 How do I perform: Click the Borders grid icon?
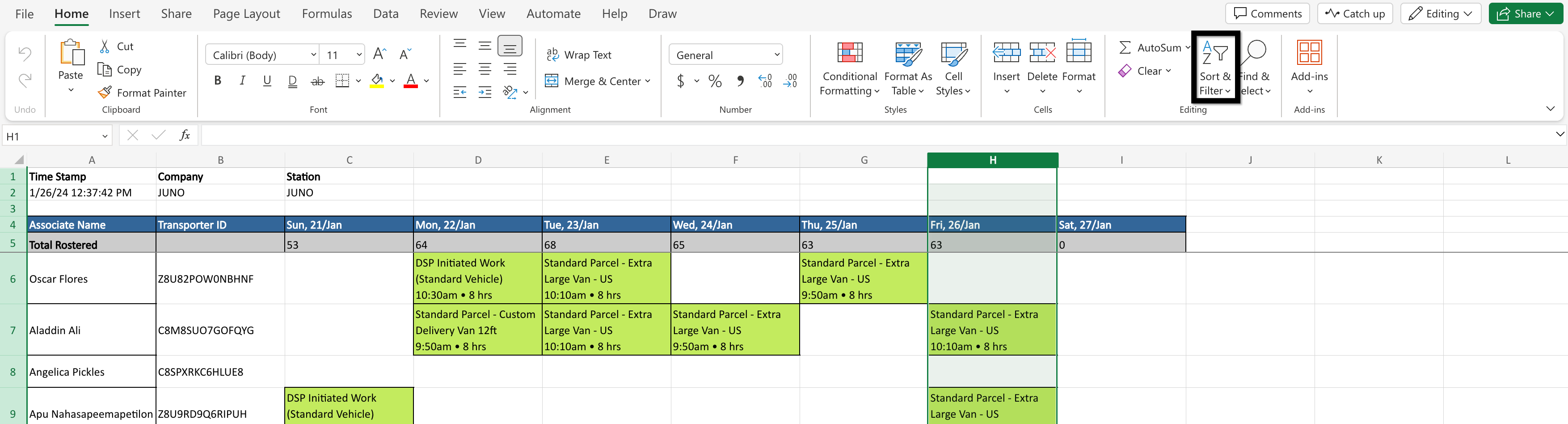(x=342, y=81)
